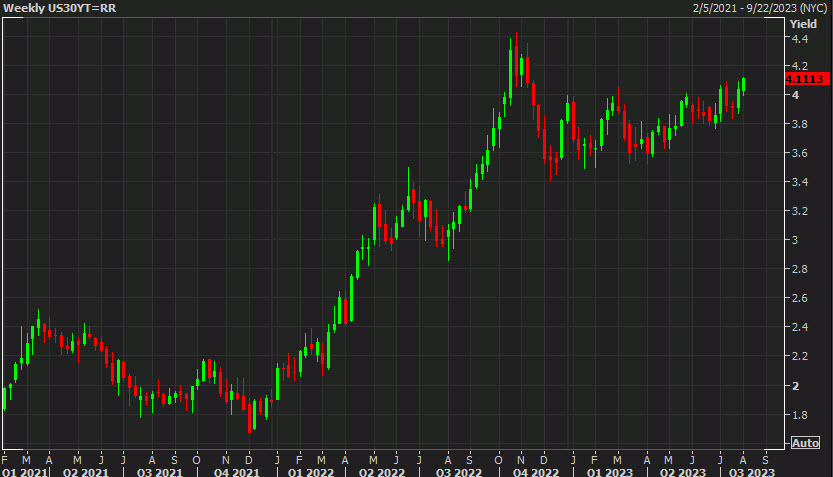Click the Q3 2023 quarter label
The width and height of the screenshot is (833, 477).
coord(752,472)
